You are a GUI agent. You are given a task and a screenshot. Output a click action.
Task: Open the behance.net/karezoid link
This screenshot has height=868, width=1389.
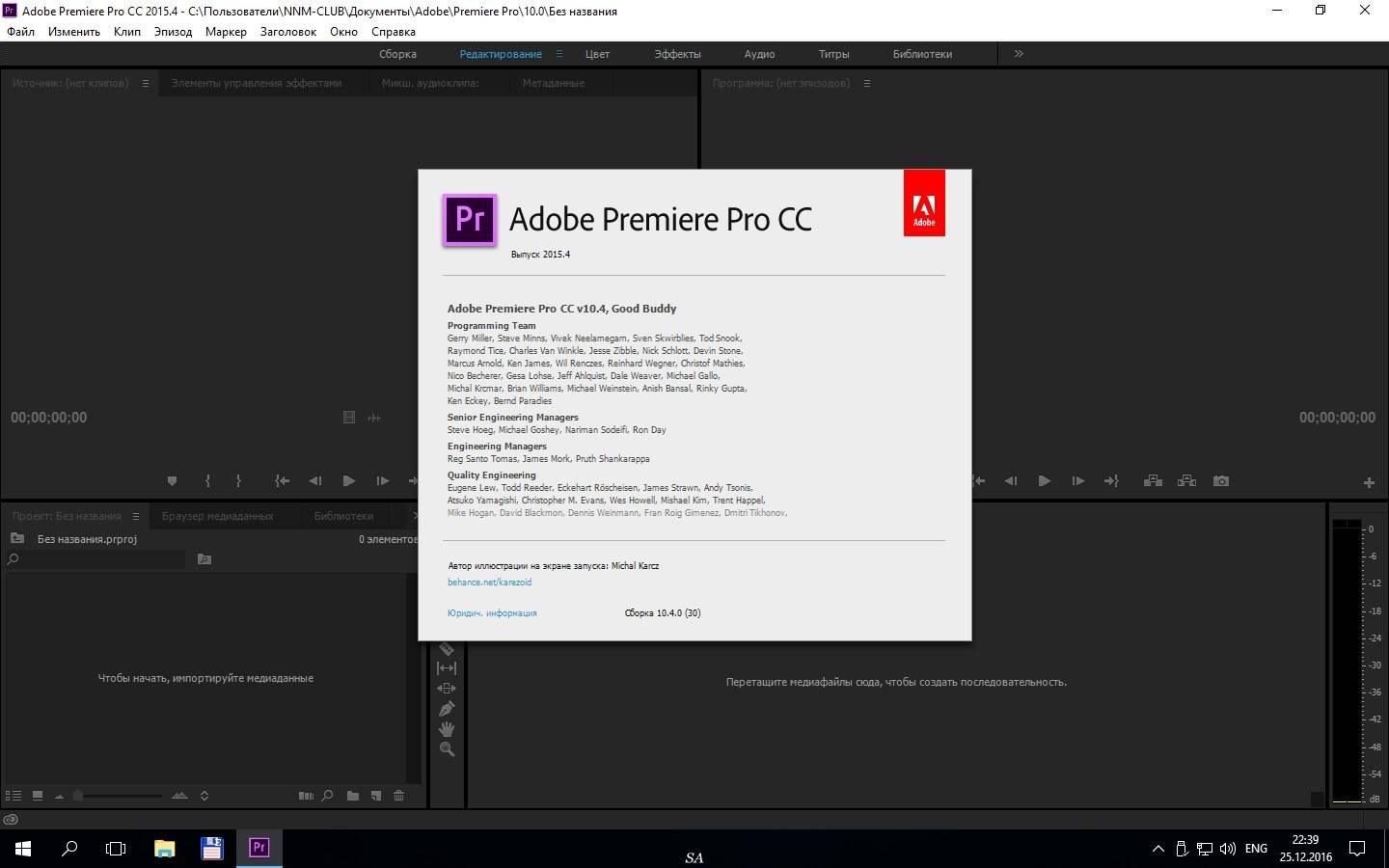coord(489,583)
